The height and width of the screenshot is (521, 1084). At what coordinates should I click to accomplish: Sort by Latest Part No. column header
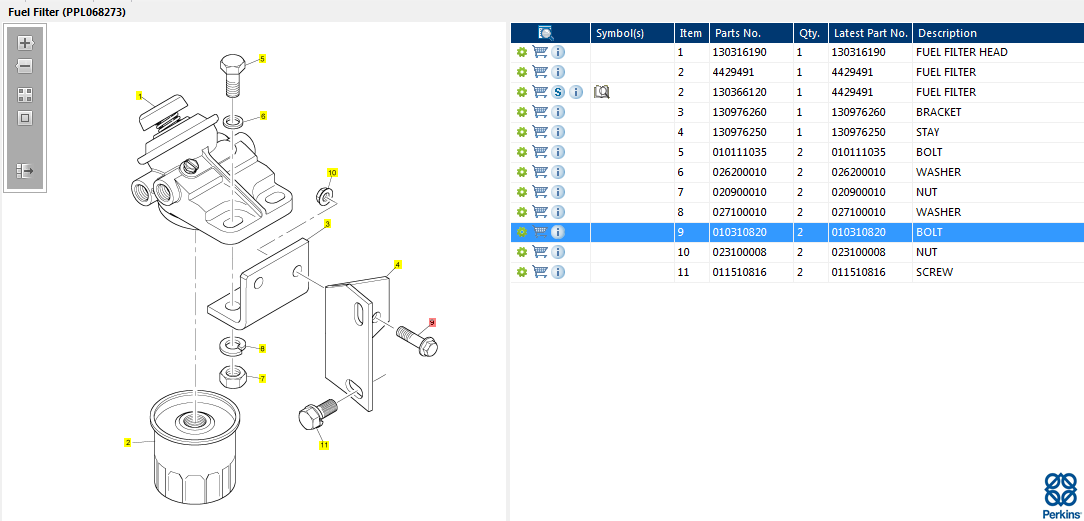(x=870, y=32)
